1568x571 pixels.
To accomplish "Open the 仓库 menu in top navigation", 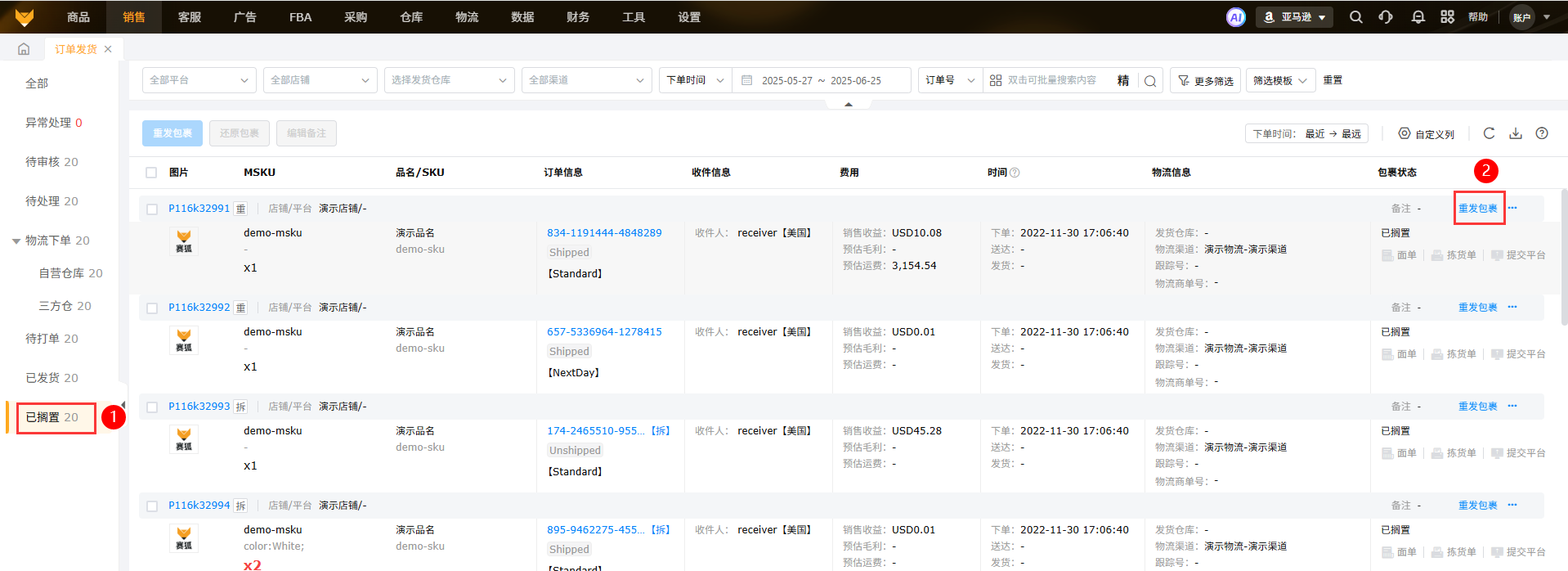I will 411,17.
